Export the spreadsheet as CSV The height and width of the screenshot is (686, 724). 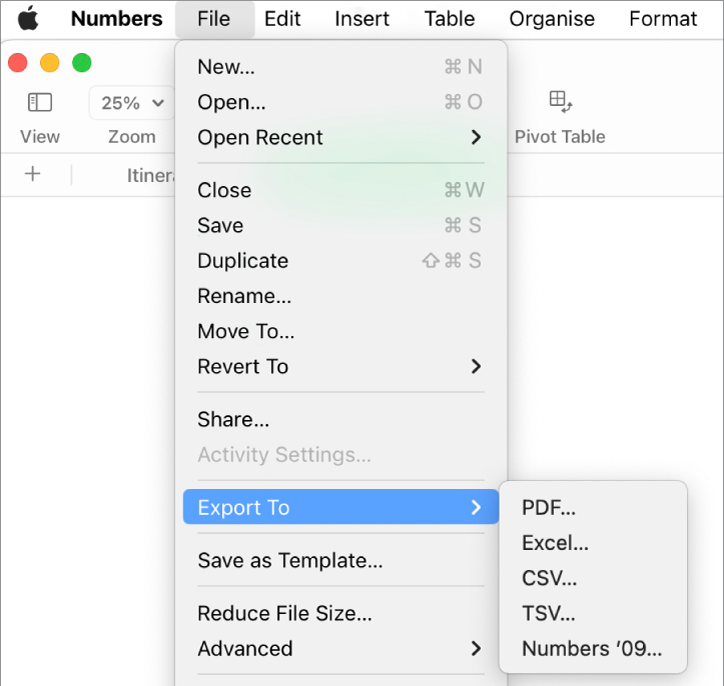click(550, 578)
